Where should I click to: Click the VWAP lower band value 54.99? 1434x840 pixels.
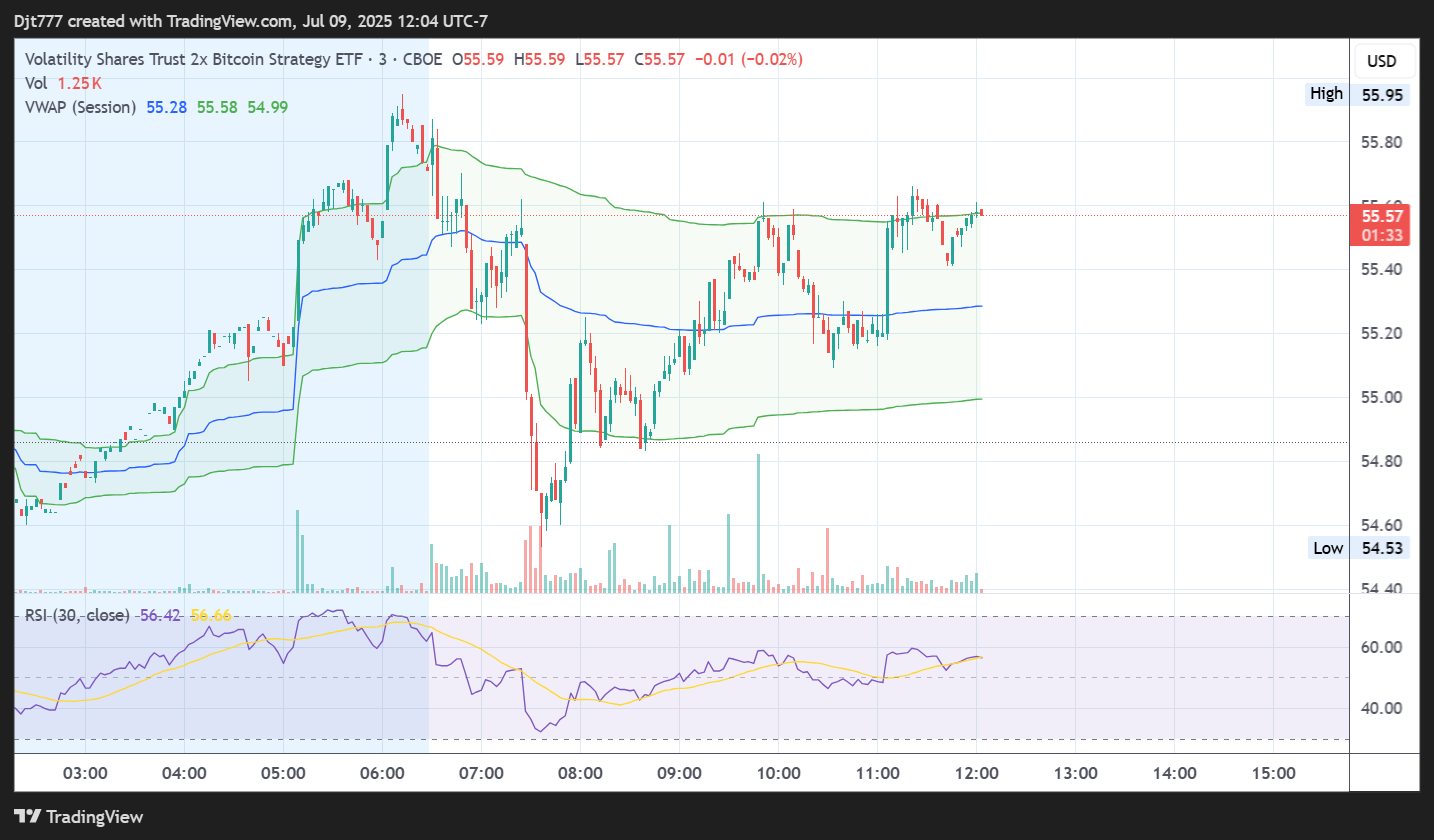point(267,106)
